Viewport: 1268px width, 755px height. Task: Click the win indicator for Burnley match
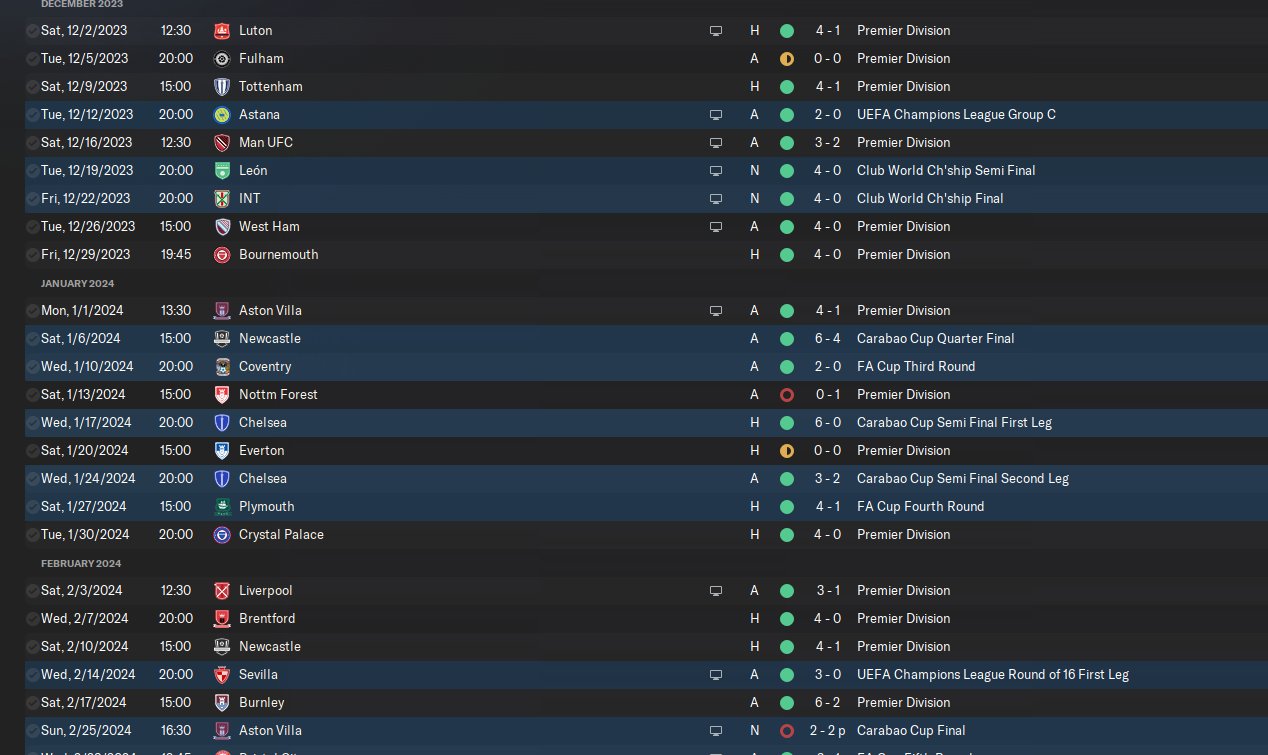point(787,703)
